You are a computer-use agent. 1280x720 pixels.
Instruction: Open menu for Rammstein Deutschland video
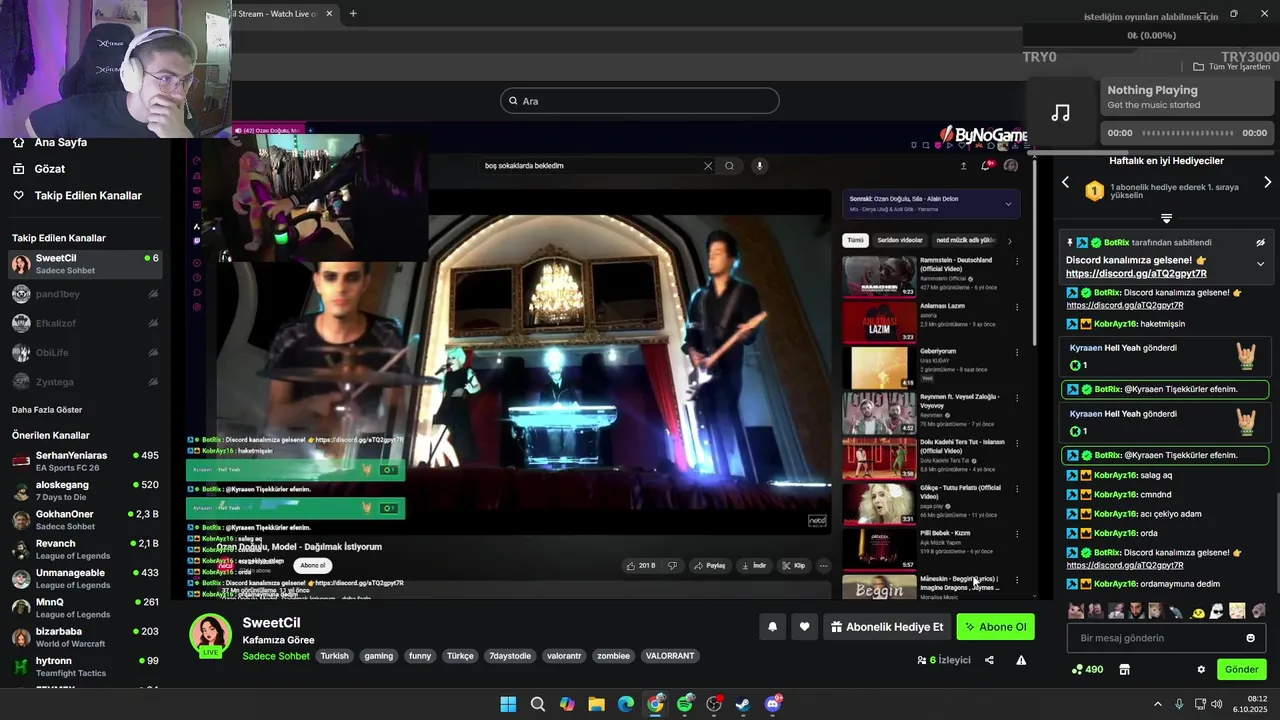tap(1017, 261)
